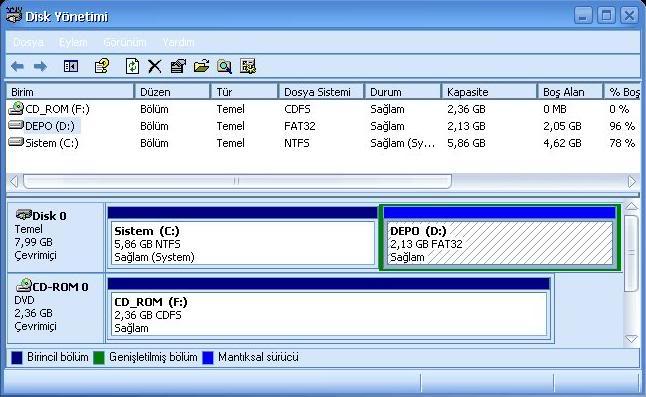Open the Dosya menu
This screenshot has height=397, width=646.
(28, 42)
